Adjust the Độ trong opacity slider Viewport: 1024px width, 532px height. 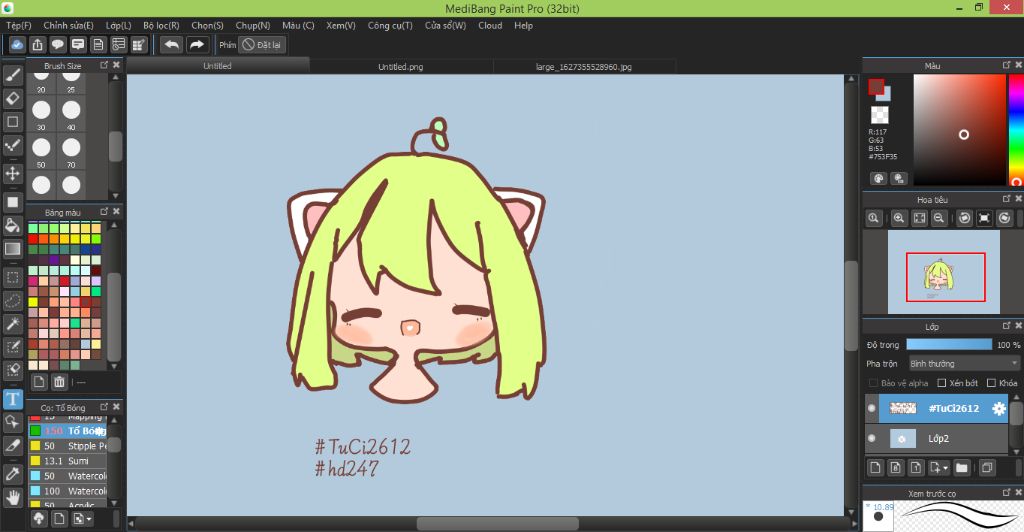[x=948, y=345]
